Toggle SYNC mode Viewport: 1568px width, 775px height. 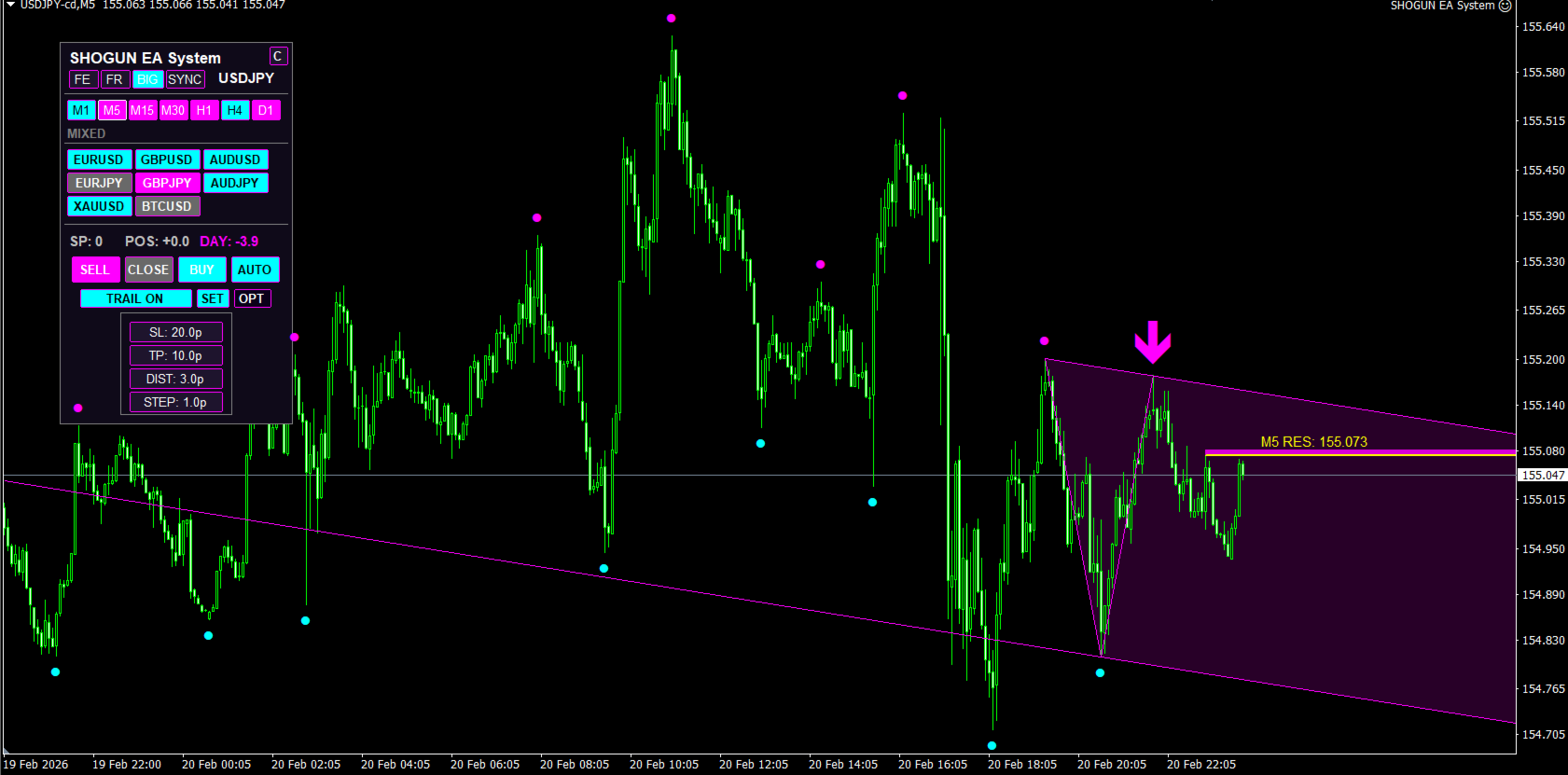coord(185,79)
